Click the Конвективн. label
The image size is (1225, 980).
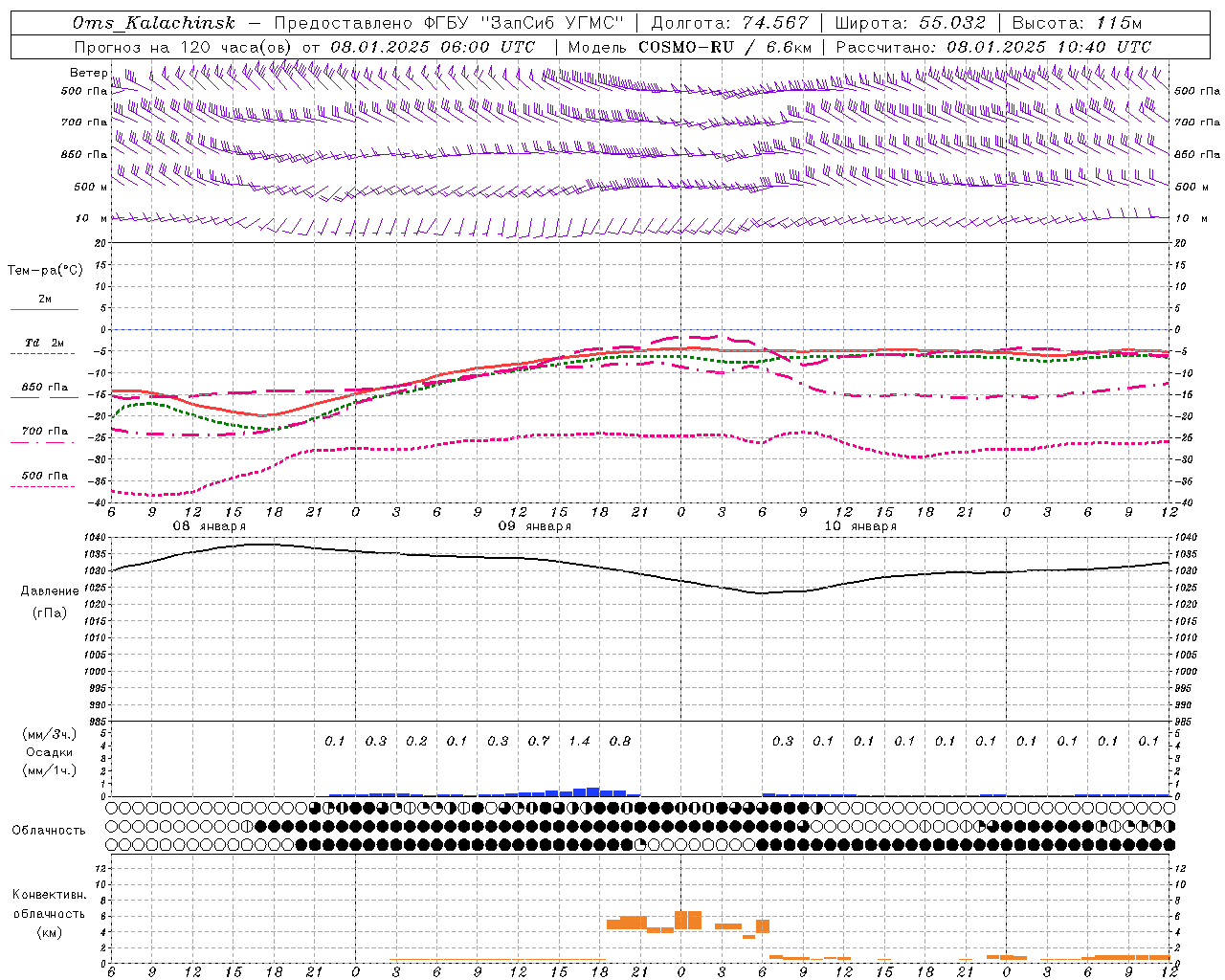(49, 895)
